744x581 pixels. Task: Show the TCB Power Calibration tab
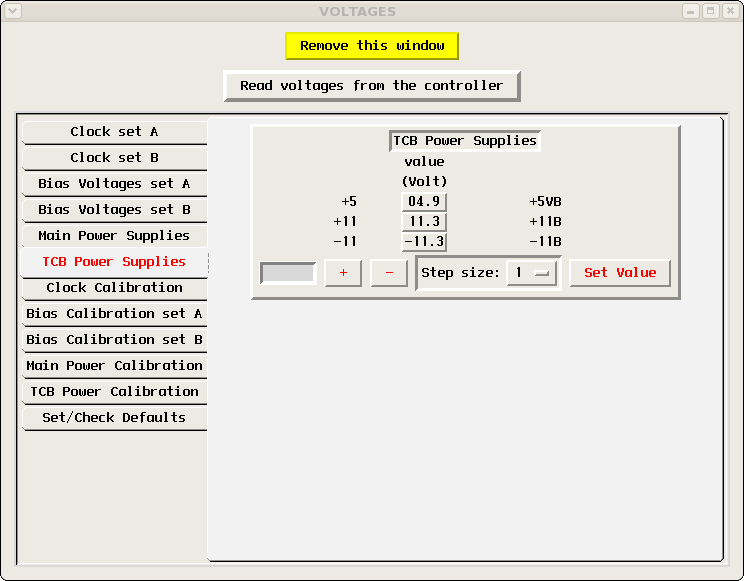(114, 392)
